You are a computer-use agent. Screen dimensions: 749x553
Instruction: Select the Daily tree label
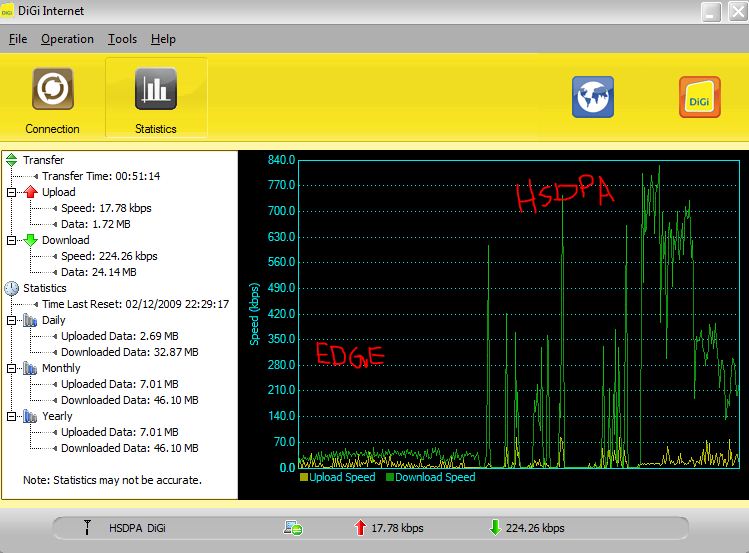click(54, 320)
